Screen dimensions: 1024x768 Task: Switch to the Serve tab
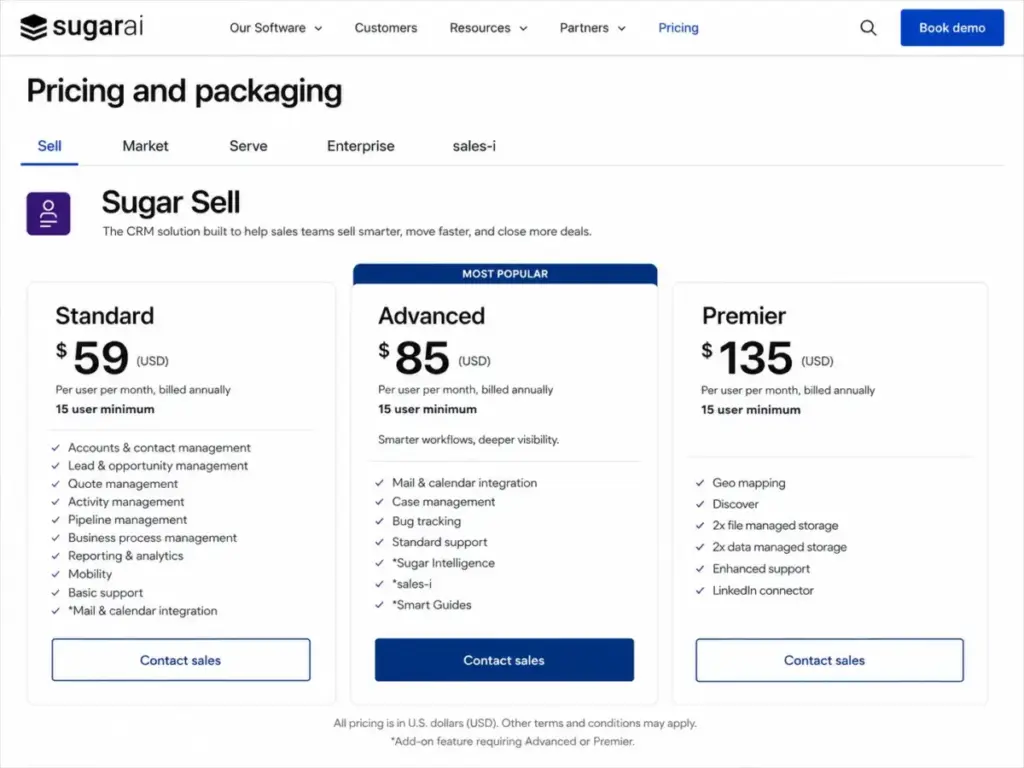pos(248,146)
